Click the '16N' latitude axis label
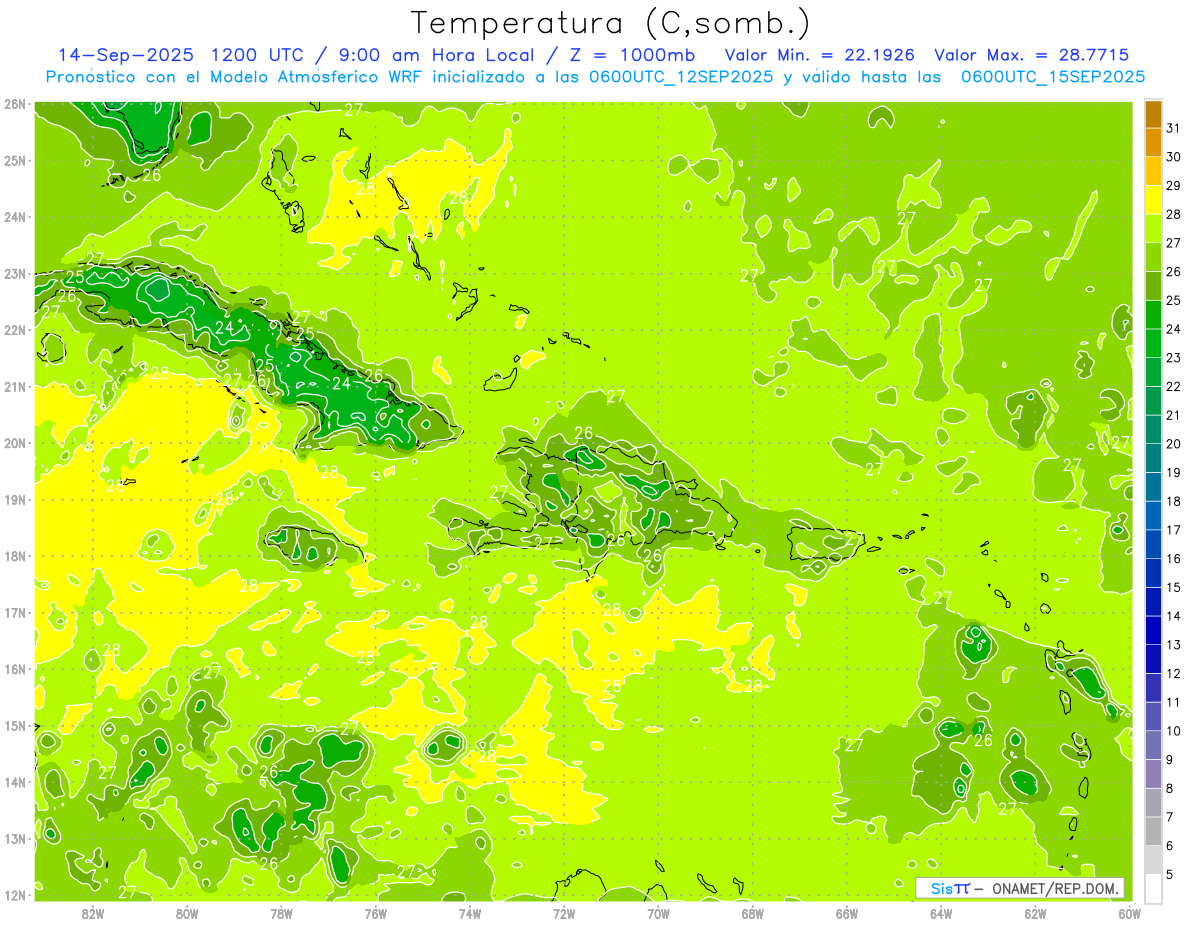This screenshot has width=1200, height=927. pos(14,669)
